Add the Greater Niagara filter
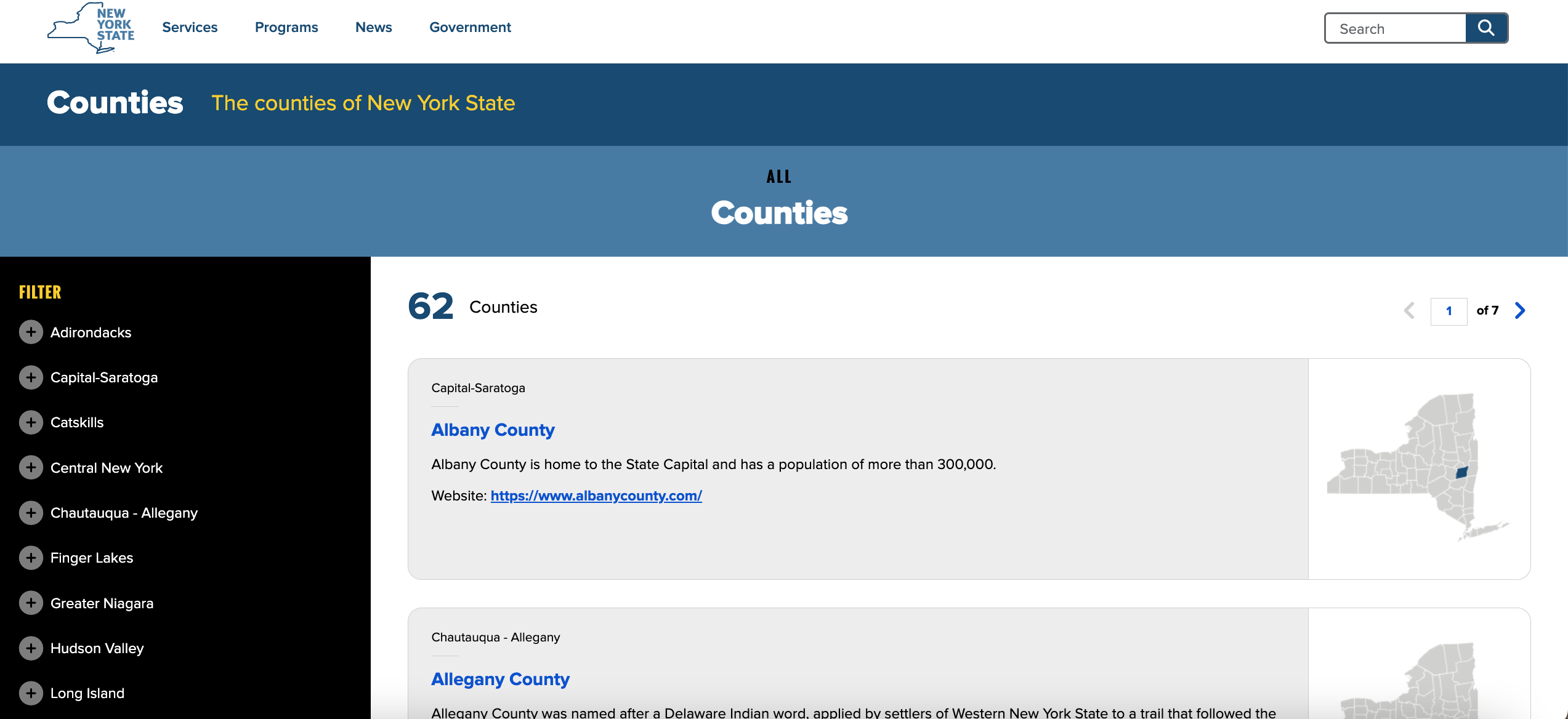1568x719 pixels. 31,603
